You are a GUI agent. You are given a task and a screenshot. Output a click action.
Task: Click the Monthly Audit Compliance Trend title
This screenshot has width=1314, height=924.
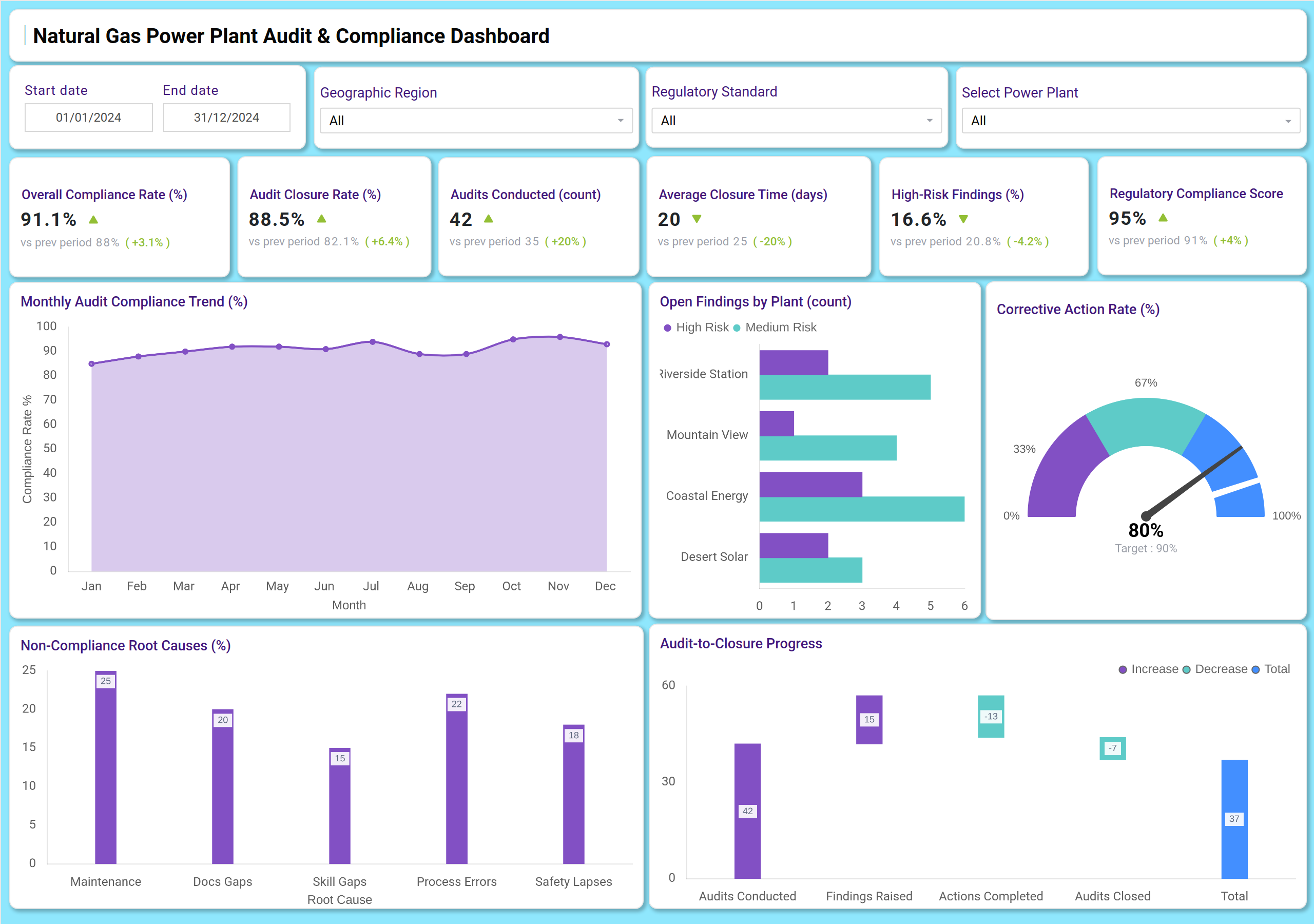point(134,302)
